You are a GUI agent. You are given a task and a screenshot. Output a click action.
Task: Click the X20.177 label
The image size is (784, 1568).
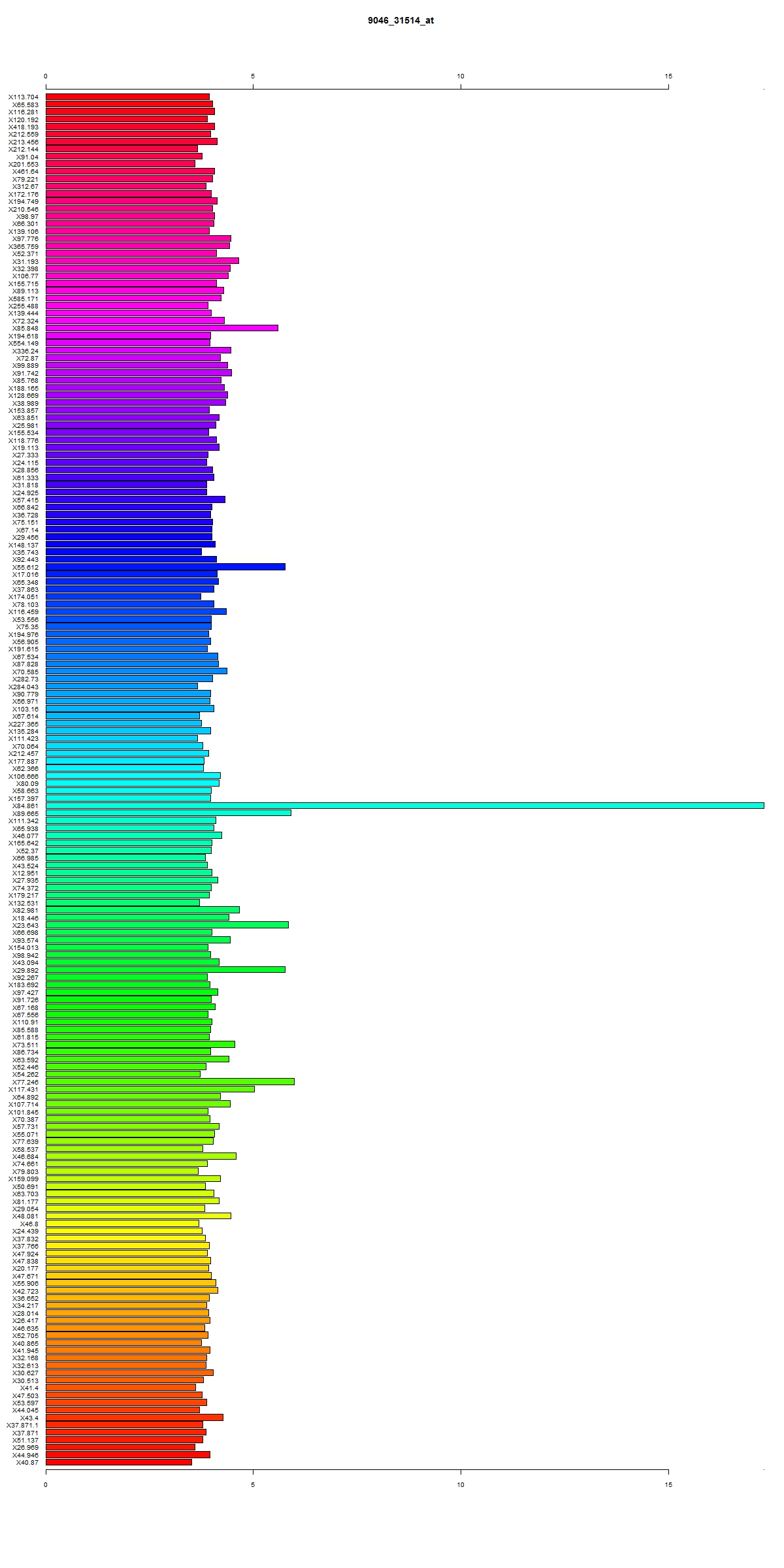click(25, 1268)
